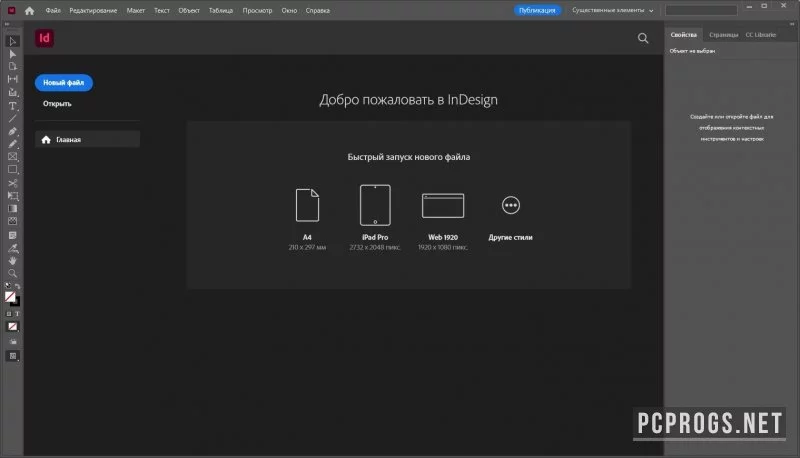
Task: Click the Открыть button
Action: tap(57, 104)
